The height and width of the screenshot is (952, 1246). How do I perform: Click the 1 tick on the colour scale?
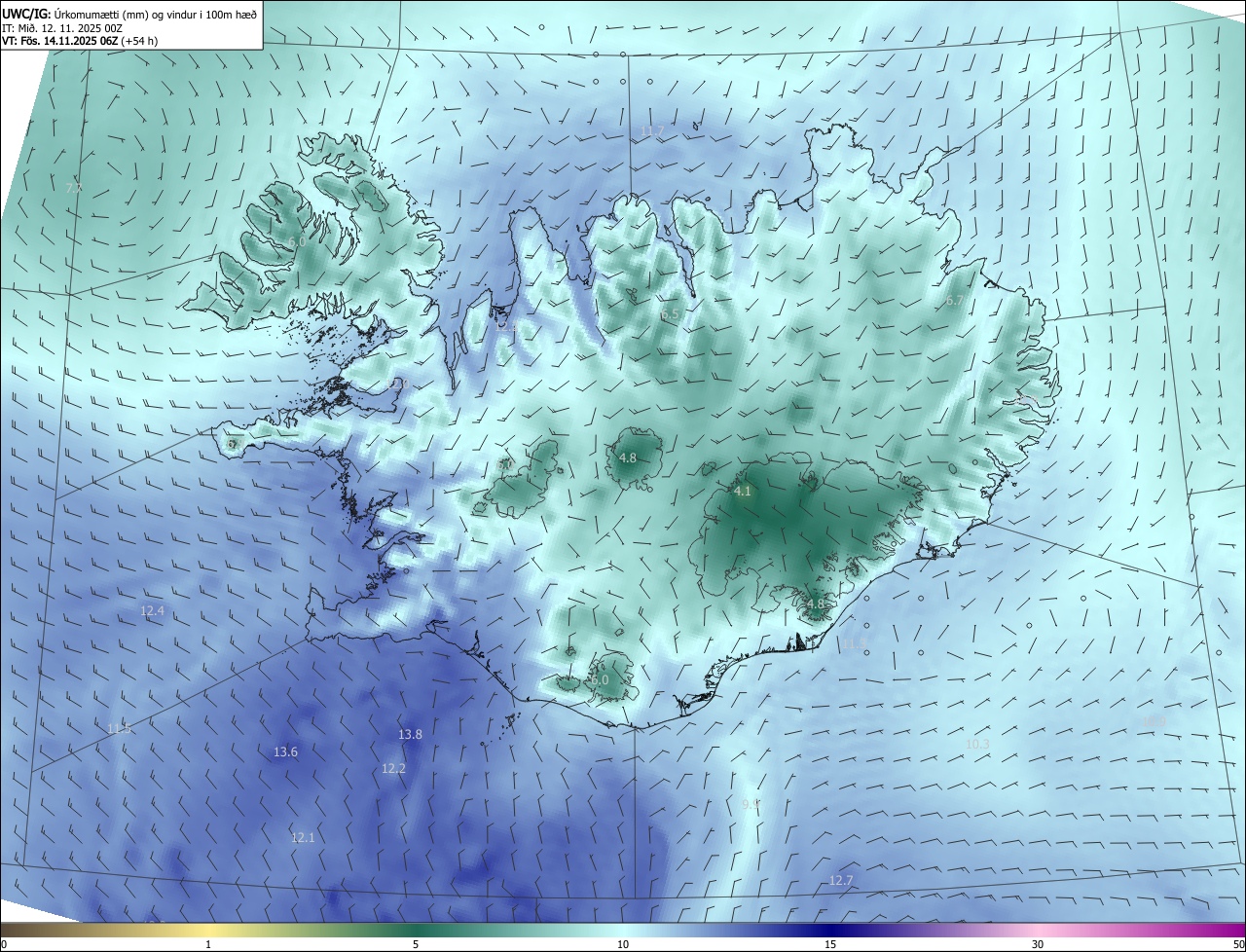(208, 945)
